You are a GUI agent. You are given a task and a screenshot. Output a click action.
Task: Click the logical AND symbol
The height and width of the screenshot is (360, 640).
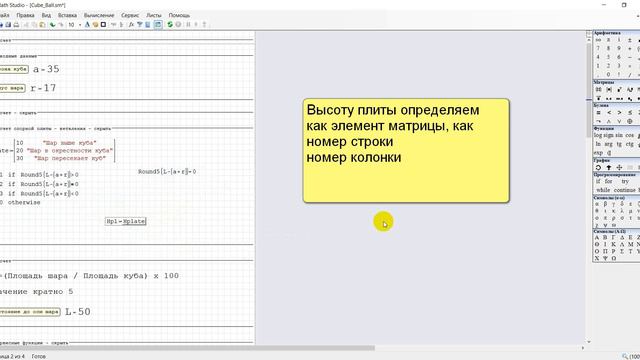(x=609, y=121)
